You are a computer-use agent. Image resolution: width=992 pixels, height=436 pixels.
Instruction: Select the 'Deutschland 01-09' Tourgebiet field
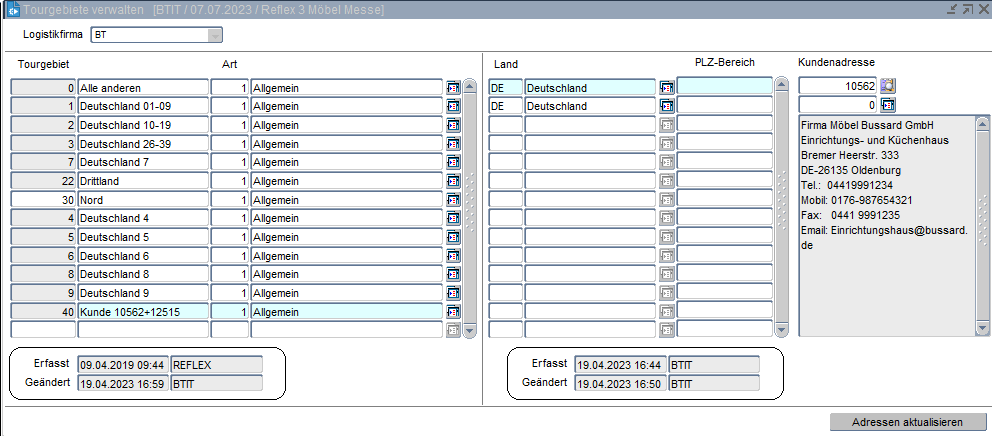[x=143, y=106]
